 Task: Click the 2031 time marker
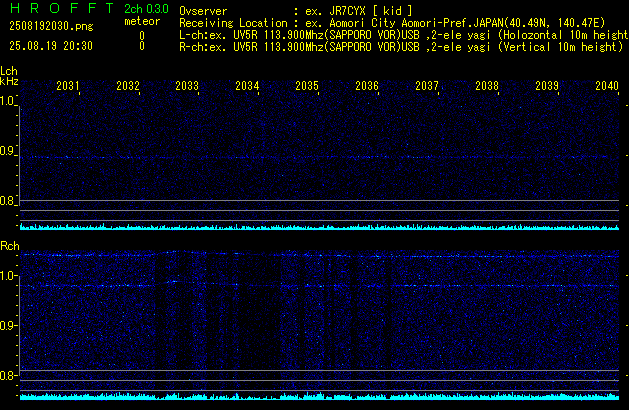[67, 86]
